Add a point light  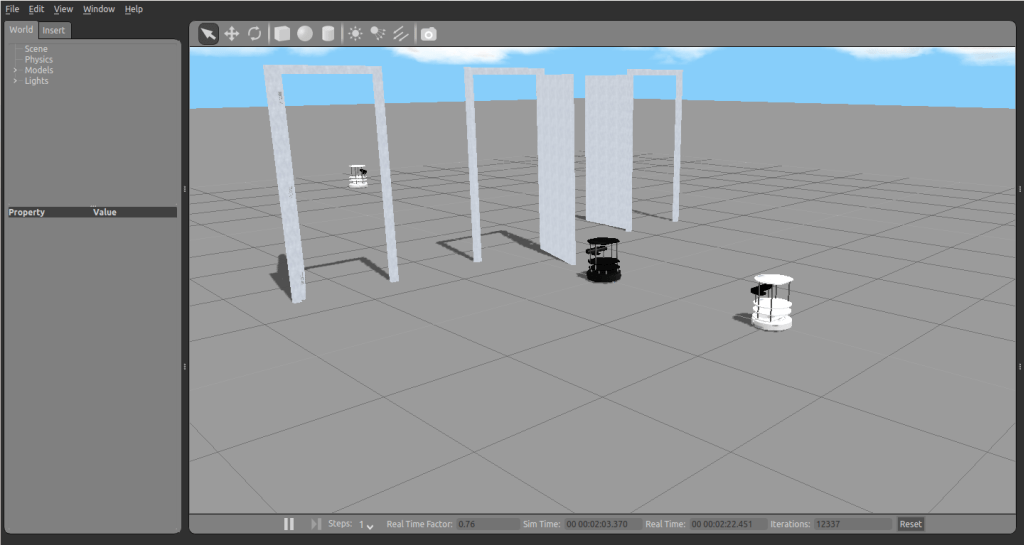click(355, 34)
